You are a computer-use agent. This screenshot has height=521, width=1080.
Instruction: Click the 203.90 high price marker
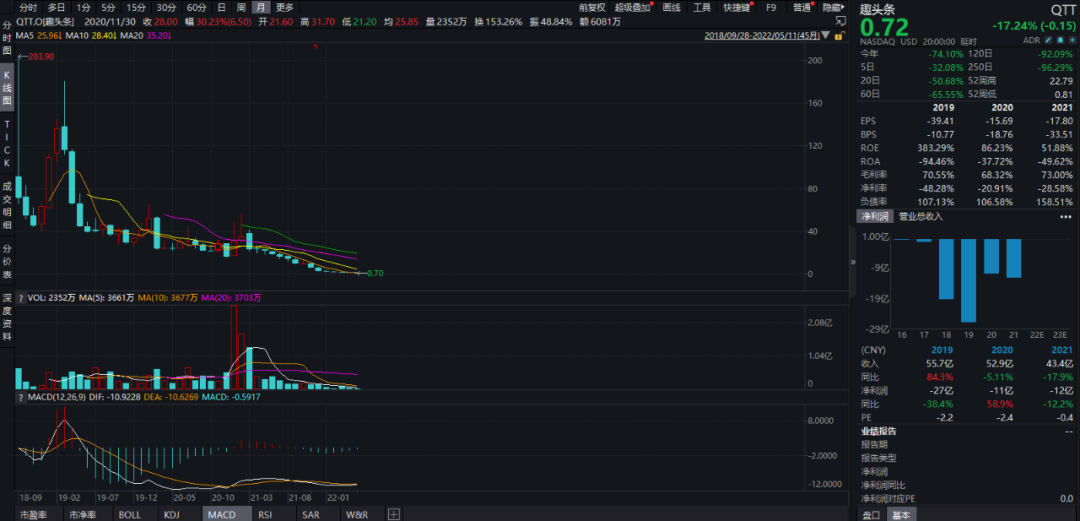(41, 56)
